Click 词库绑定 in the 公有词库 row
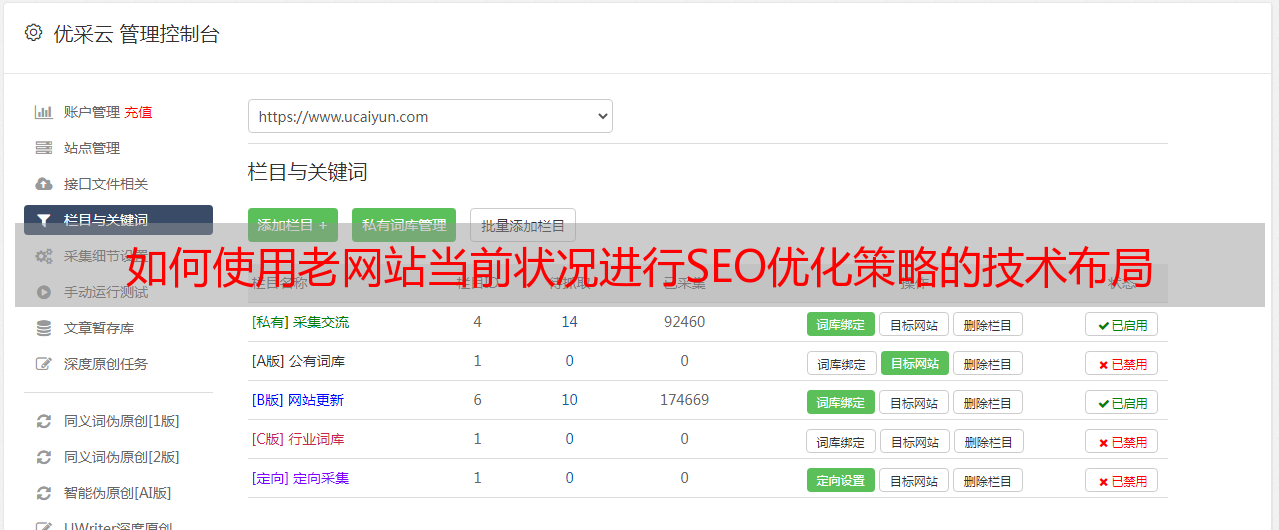Screen dimensions: 1279x530 (x=841, y=363)
